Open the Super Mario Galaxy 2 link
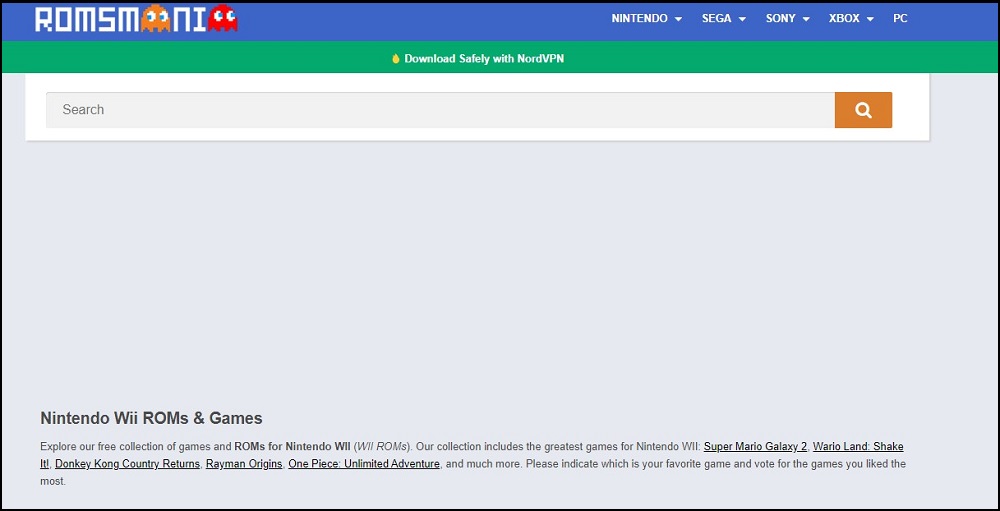1000x511 pixels. (x=755, y=447)
